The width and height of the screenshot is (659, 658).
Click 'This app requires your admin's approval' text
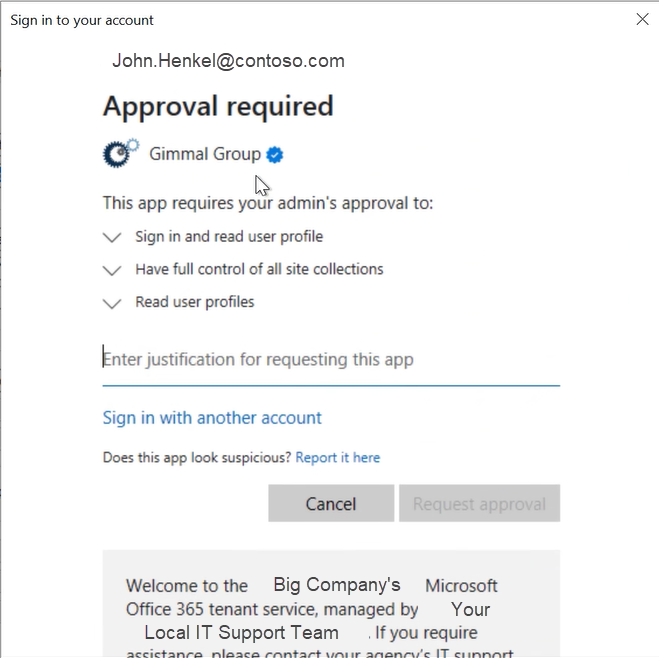pos(268,203)
